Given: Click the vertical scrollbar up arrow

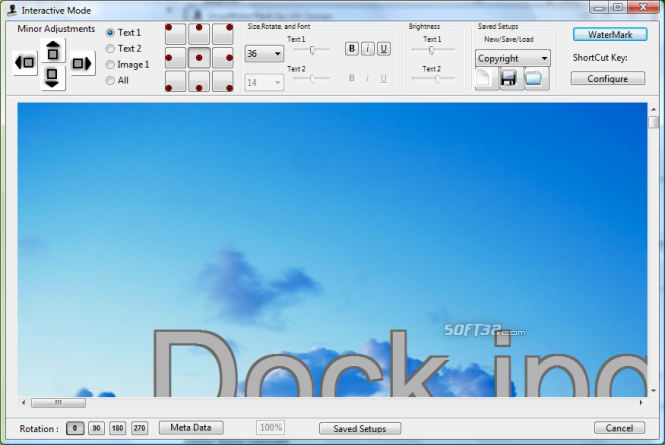Looking at the screenshot, I should tap(654, 109).
